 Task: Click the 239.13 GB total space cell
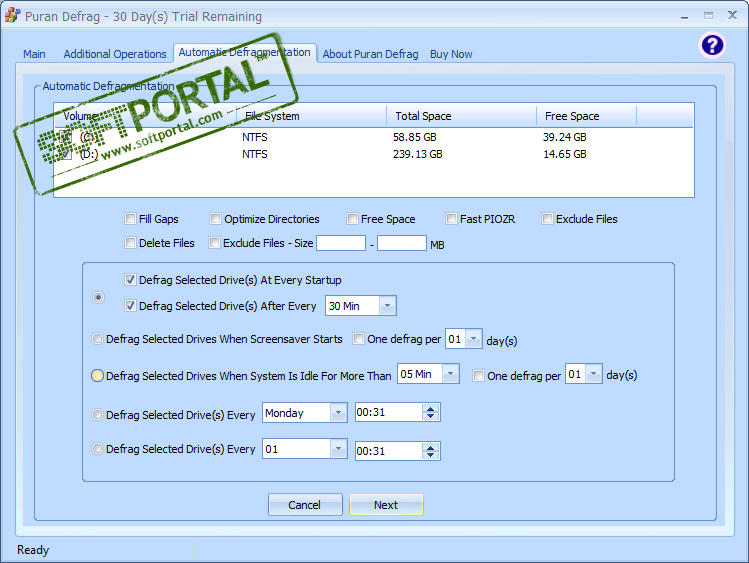(417, 154)
